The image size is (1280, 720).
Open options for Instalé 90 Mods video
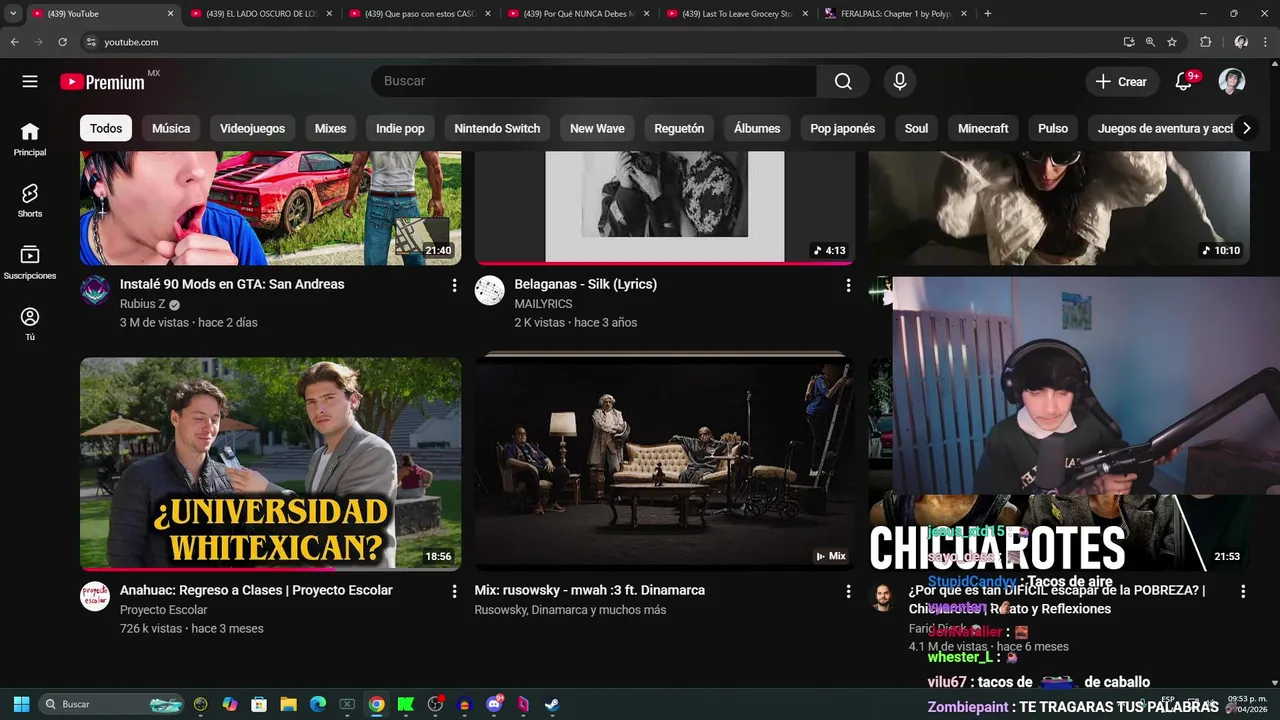pos(454,285)
